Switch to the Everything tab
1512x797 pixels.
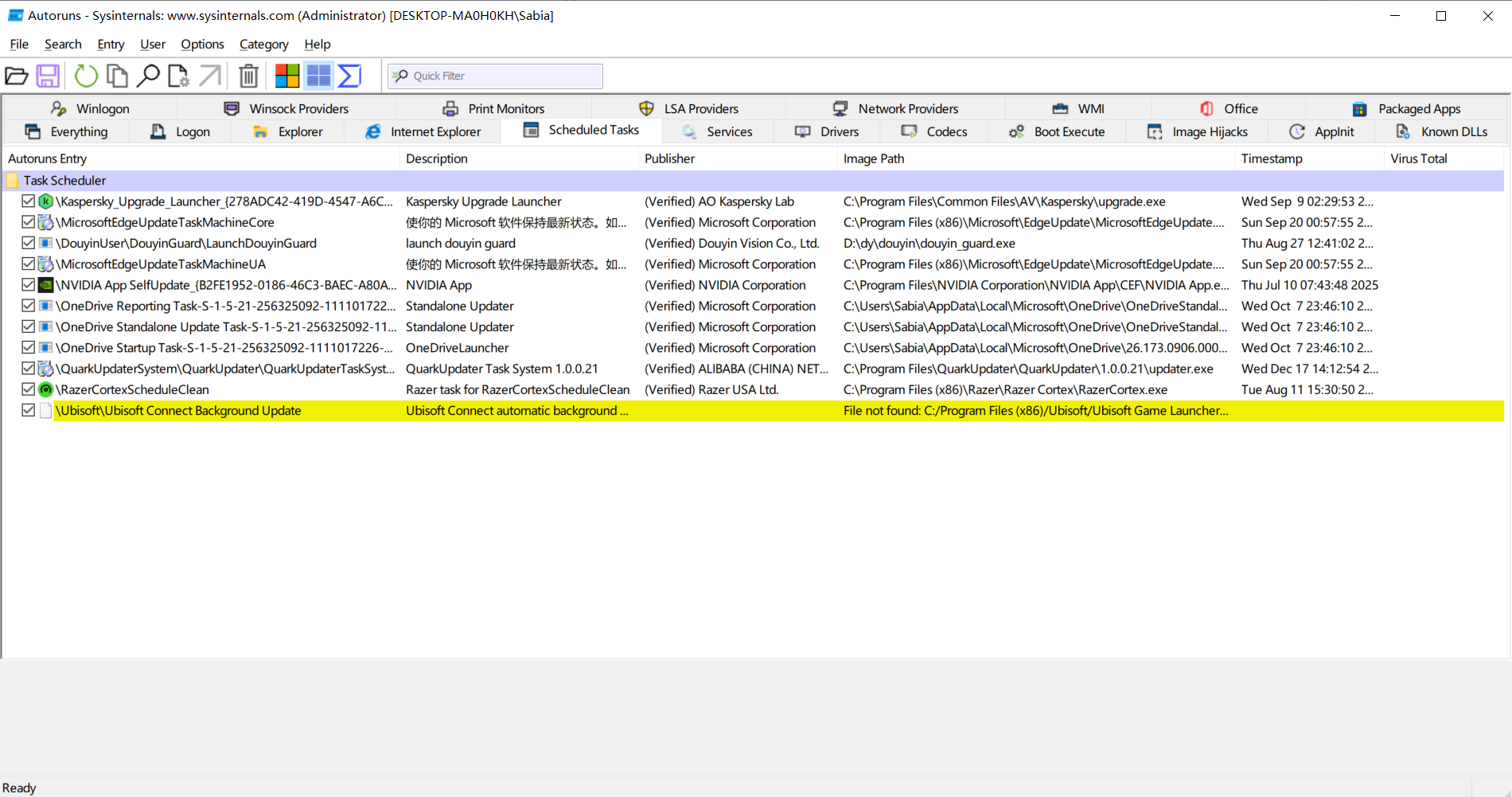66,131
